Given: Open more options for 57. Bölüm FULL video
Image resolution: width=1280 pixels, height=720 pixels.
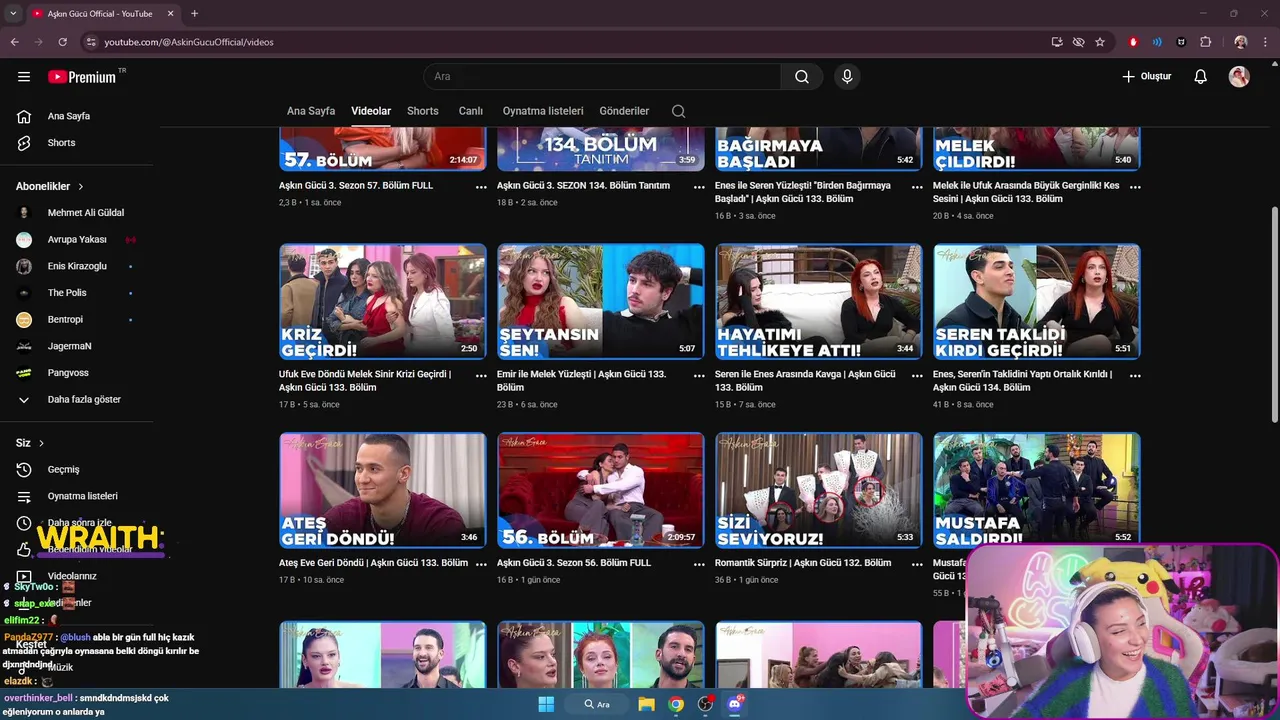Looking at the screenshot, I should pyautogui.click(x=481, y=187).
